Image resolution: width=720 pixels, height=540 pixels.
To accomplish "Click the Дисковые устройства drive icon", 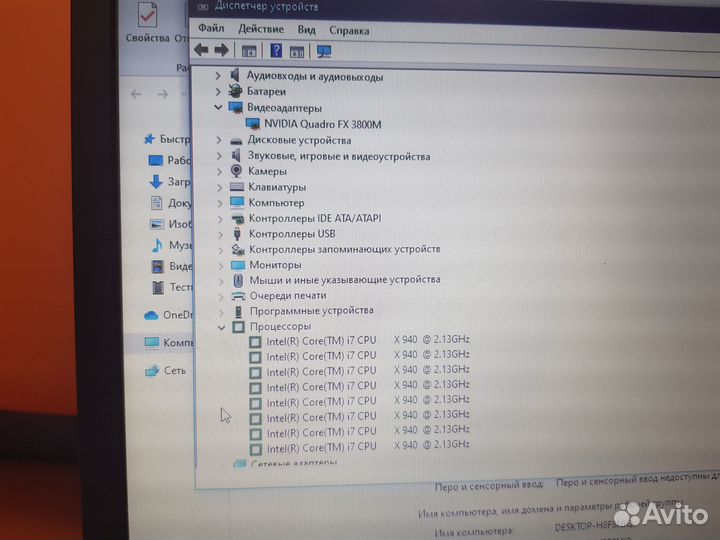I will [x=236, y=141].
